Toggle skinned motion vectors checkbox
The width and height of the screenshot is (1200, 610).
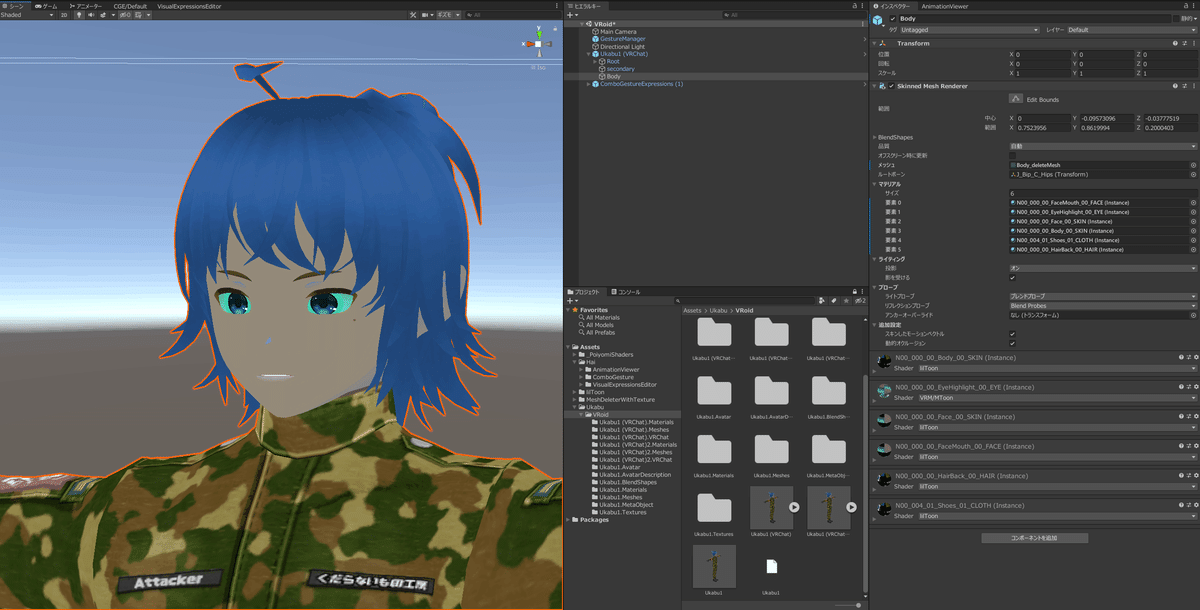pos(1012,333)
